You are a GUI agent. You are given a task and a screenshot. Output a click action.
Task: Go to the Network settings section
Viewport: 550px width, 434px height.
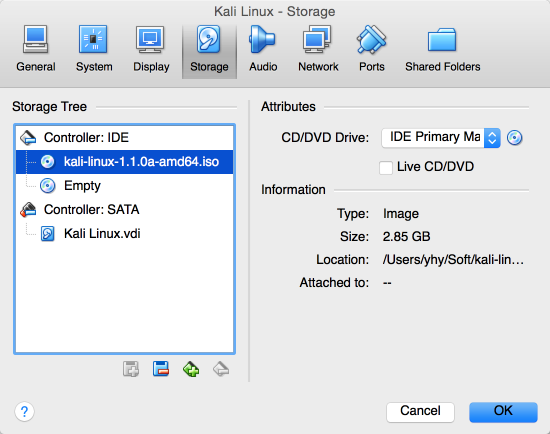point(318,49)
